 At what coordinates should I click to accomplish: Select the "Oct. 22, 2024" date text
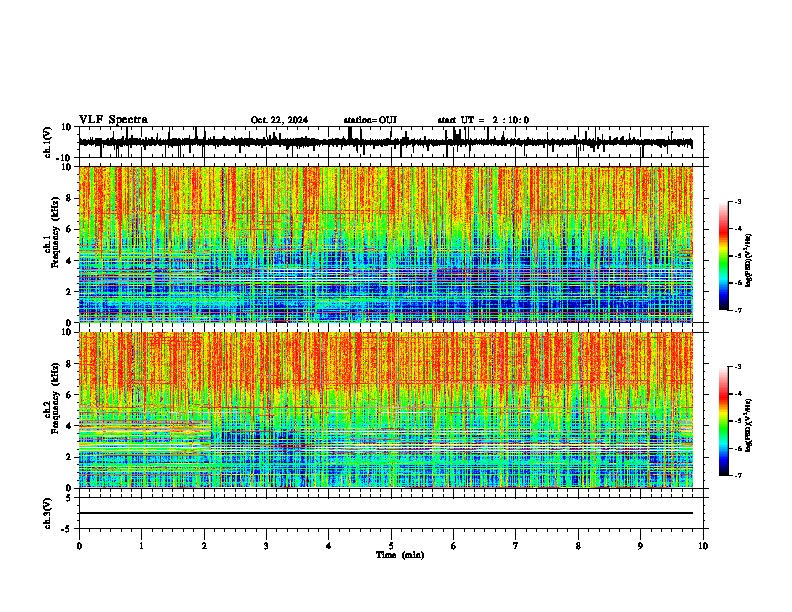pyautogui.click(x=279, y=120)
